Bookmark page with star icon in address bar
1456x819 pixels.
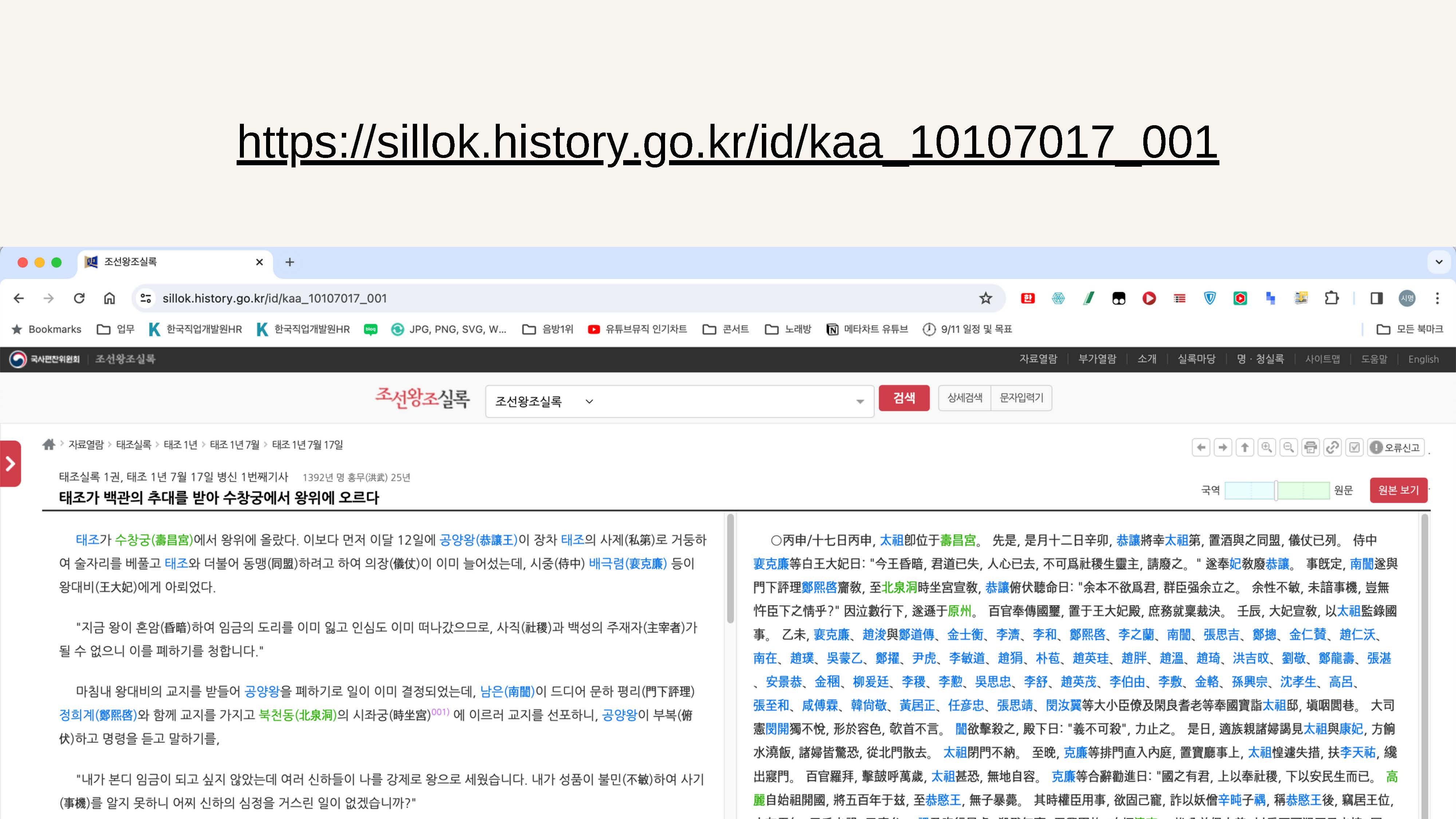[x=986, y=298]
